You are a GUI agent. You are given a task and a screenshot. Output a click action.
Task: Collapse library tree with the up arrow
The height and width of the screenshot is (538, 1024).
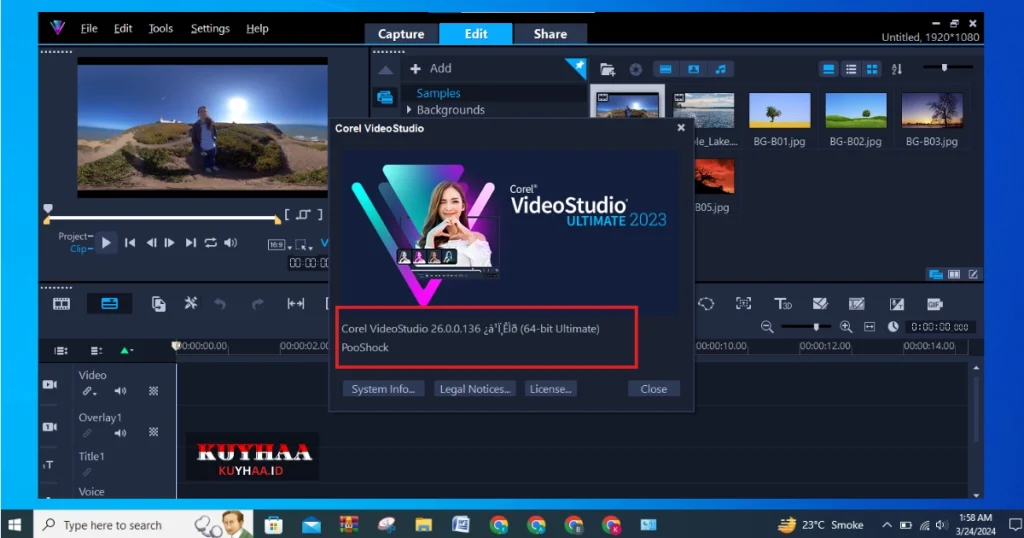386,70
